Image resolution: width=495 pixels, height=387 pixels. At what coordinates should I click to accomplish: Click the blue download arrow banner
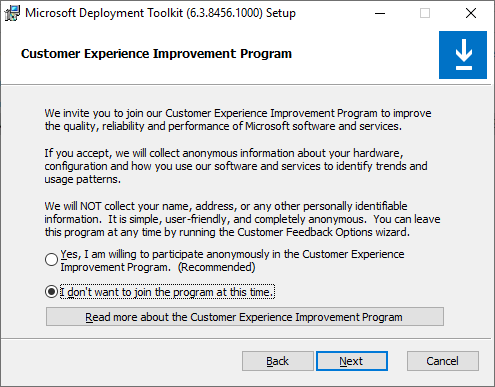click(x=463, y=55)
